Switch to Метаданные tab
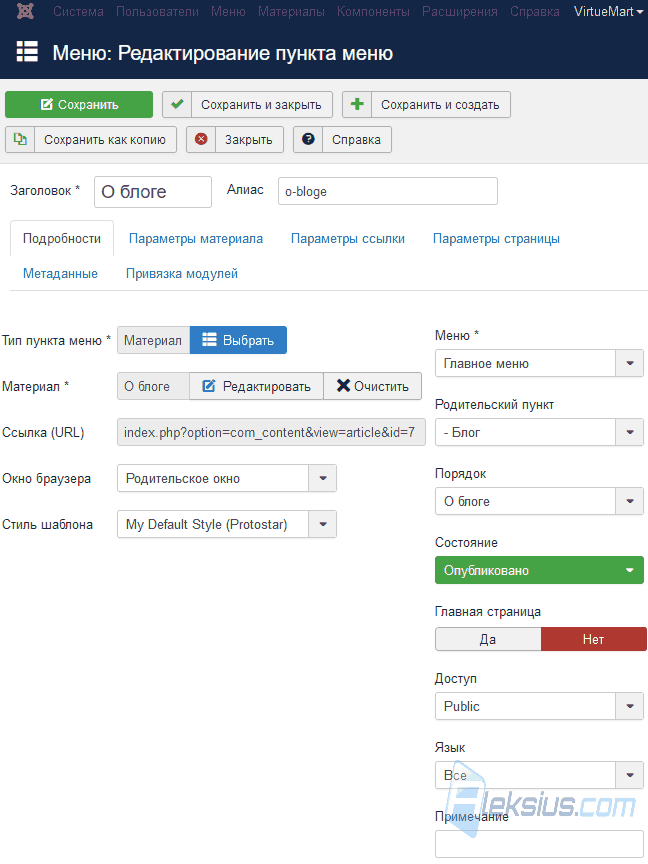 (60, 273)
